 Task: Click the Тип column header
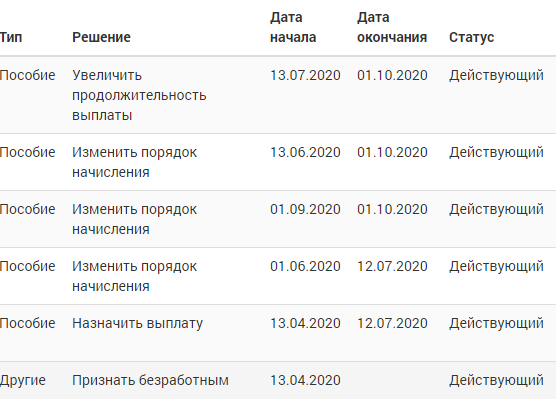pos(11,37)
